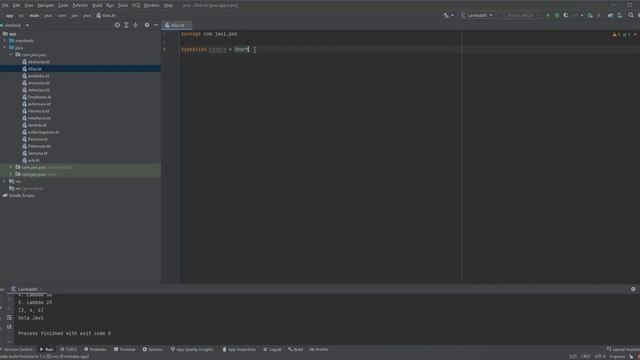
Task: Open the device selector dropdown
Action: [x=521, y=16]
